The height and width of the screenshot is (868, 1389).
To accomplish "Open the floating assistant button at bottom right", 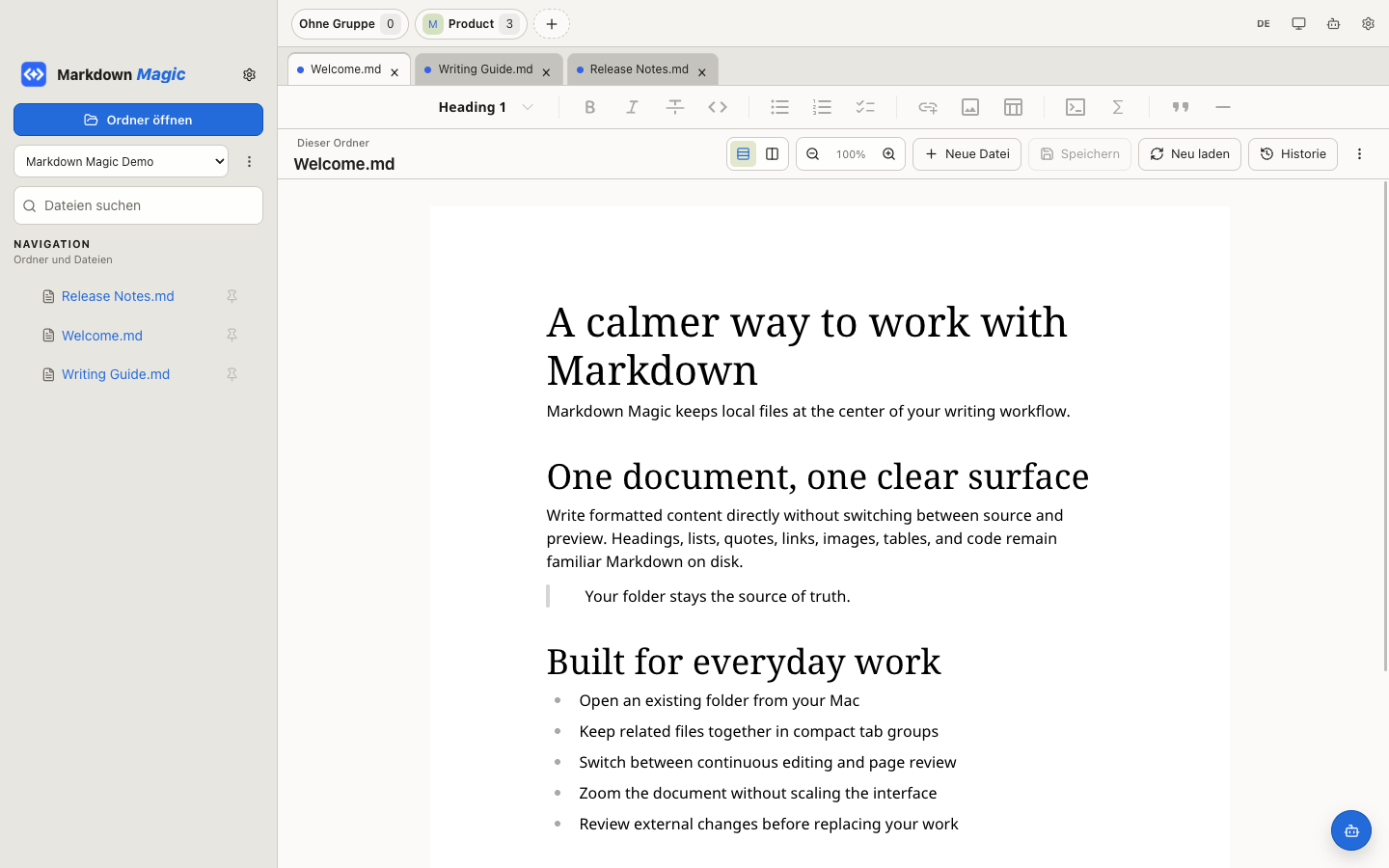I will [1350, 830].
